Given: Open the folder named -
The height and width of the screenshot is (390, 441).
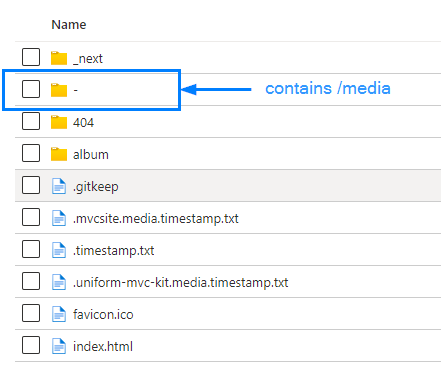Looking at the screenshot, I should click(76, 90).
